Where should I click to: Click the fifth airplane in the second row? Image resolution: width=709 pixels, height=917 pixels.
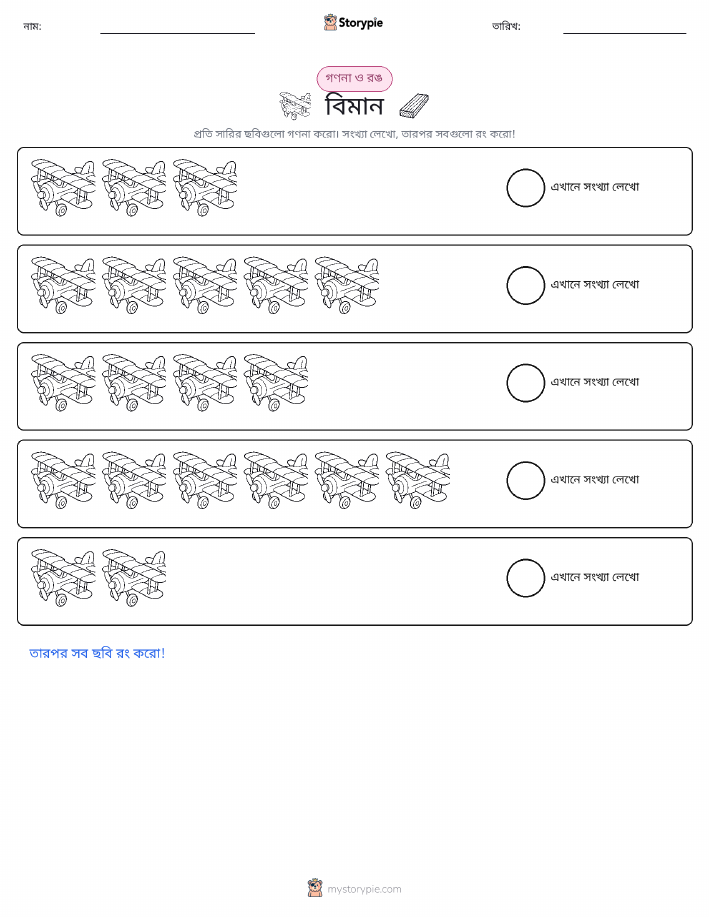click(x=347, y=285)
